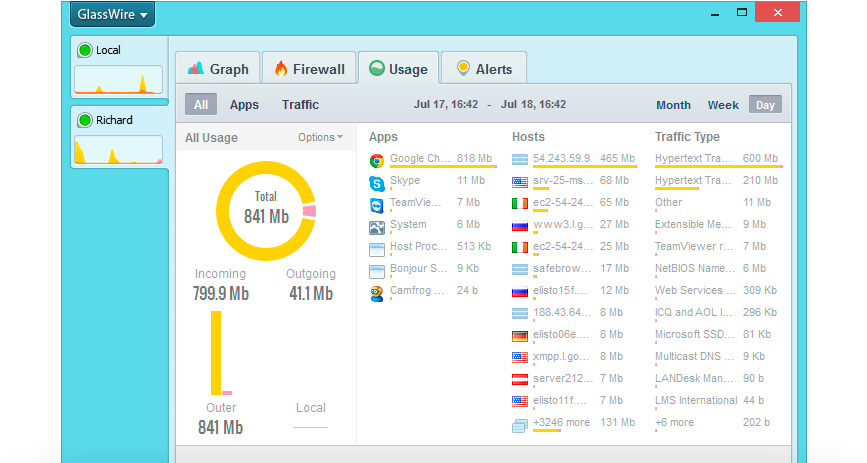
Task: Click the stacked hosts icon beside +3246 more
Action: (x=520, y=425)
